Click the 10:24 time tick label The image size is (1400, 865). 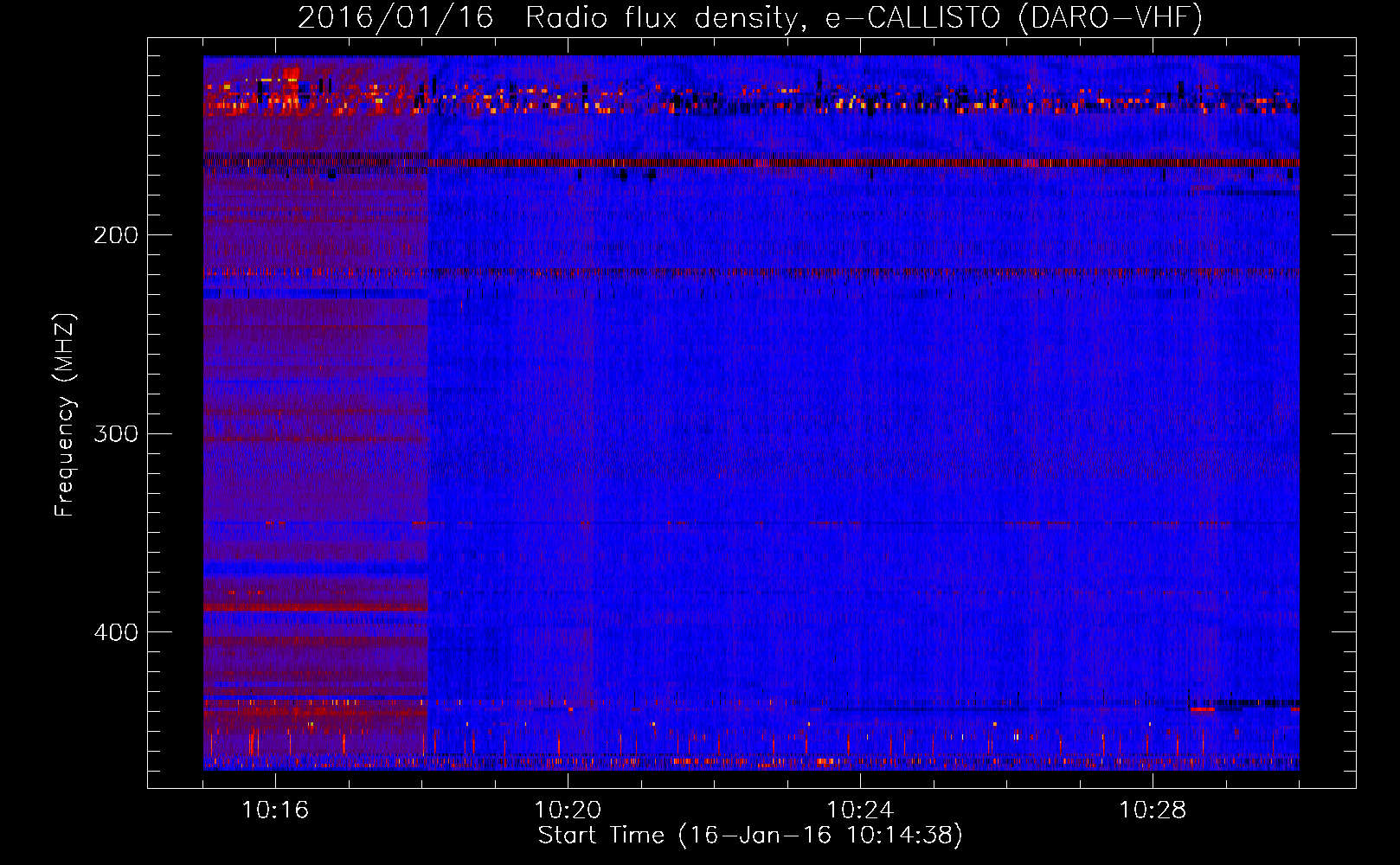point(860,810)
